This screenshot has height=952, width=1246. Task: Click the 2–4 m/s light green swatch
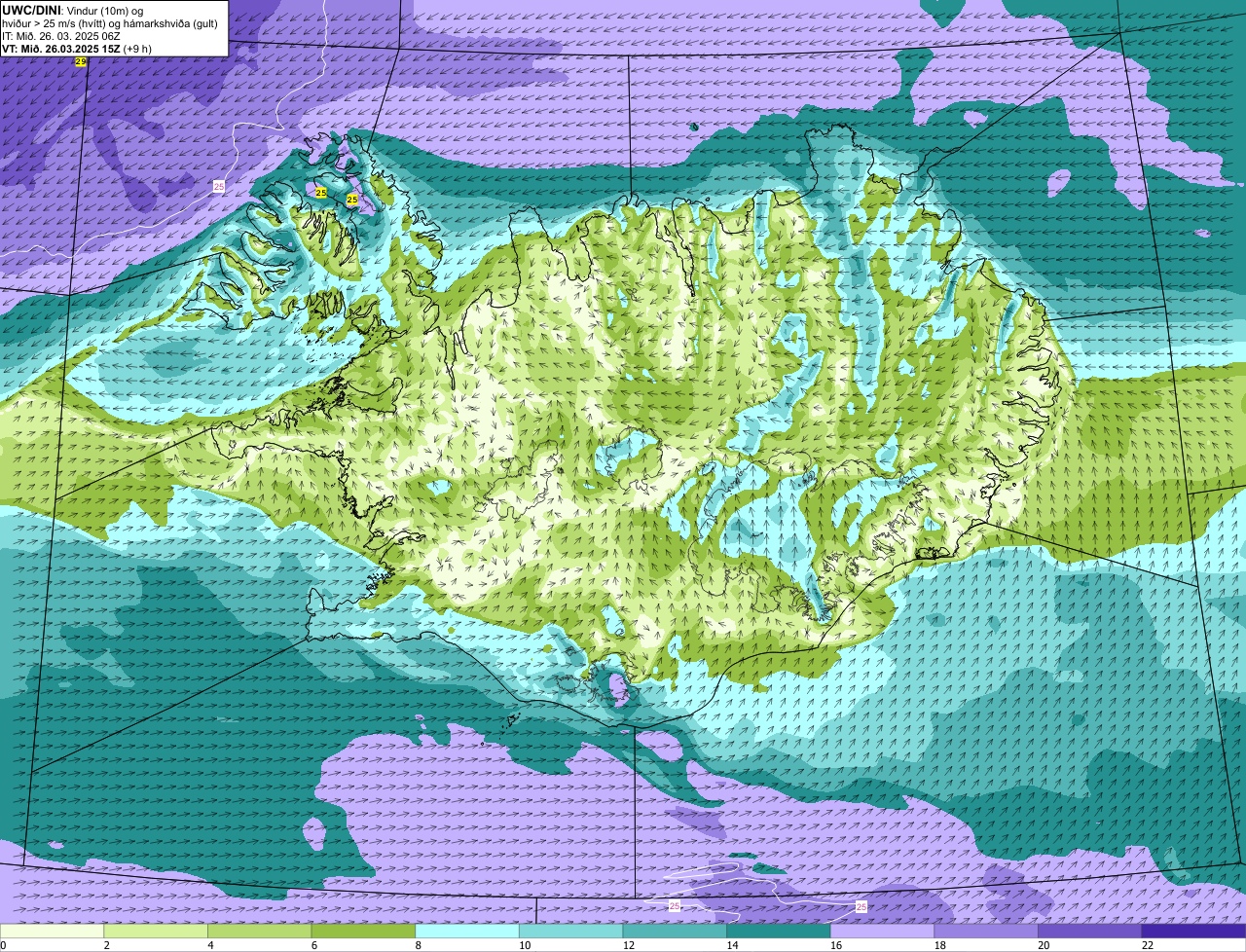(x=156, y=931)
